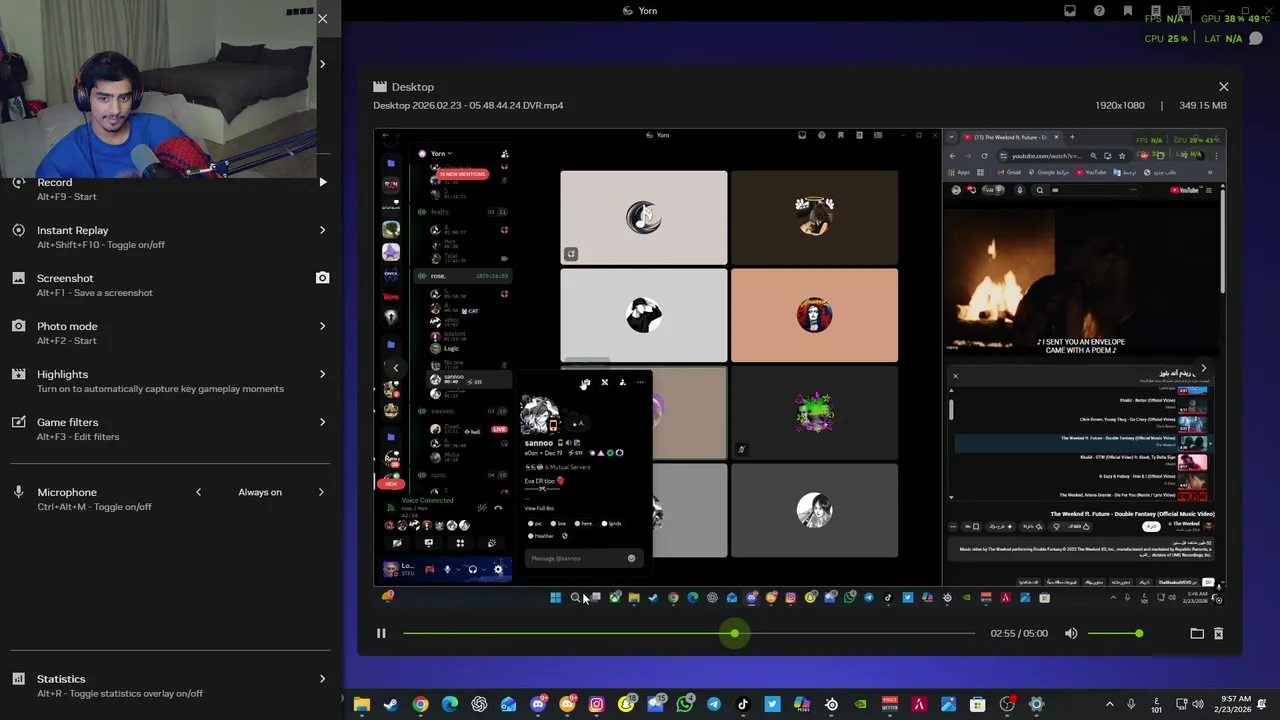Image resolution: width=1280 pixels, height=720 pixels.
Task: Switch Microphone mode to the next option
Action: point(321,492)
